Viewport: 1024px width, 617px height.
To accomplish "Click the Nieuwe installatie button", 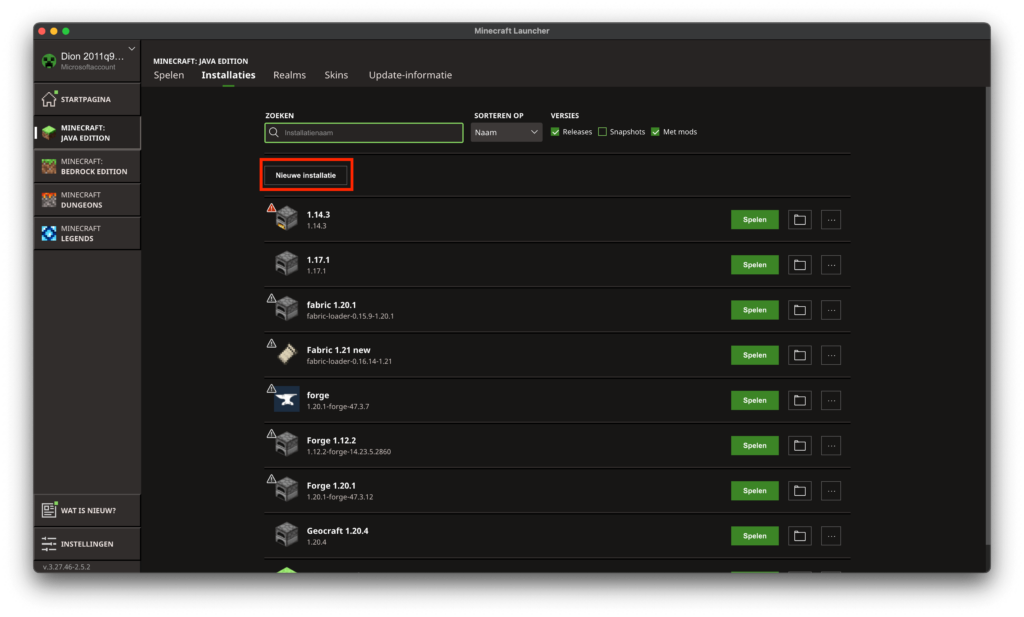I will click(x=306, y=175).
